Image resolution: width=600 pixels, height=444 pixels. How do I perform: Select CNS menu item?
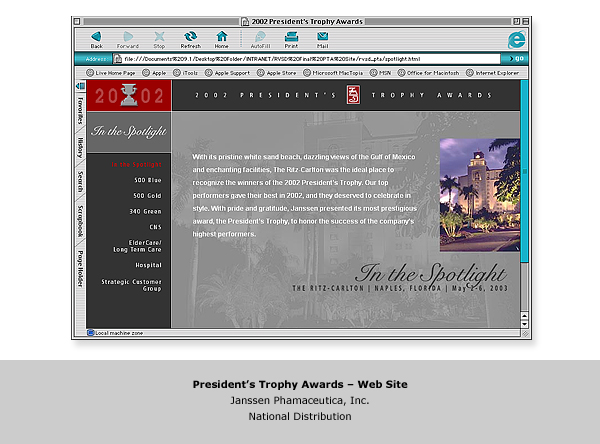click(x=155, y=227)
